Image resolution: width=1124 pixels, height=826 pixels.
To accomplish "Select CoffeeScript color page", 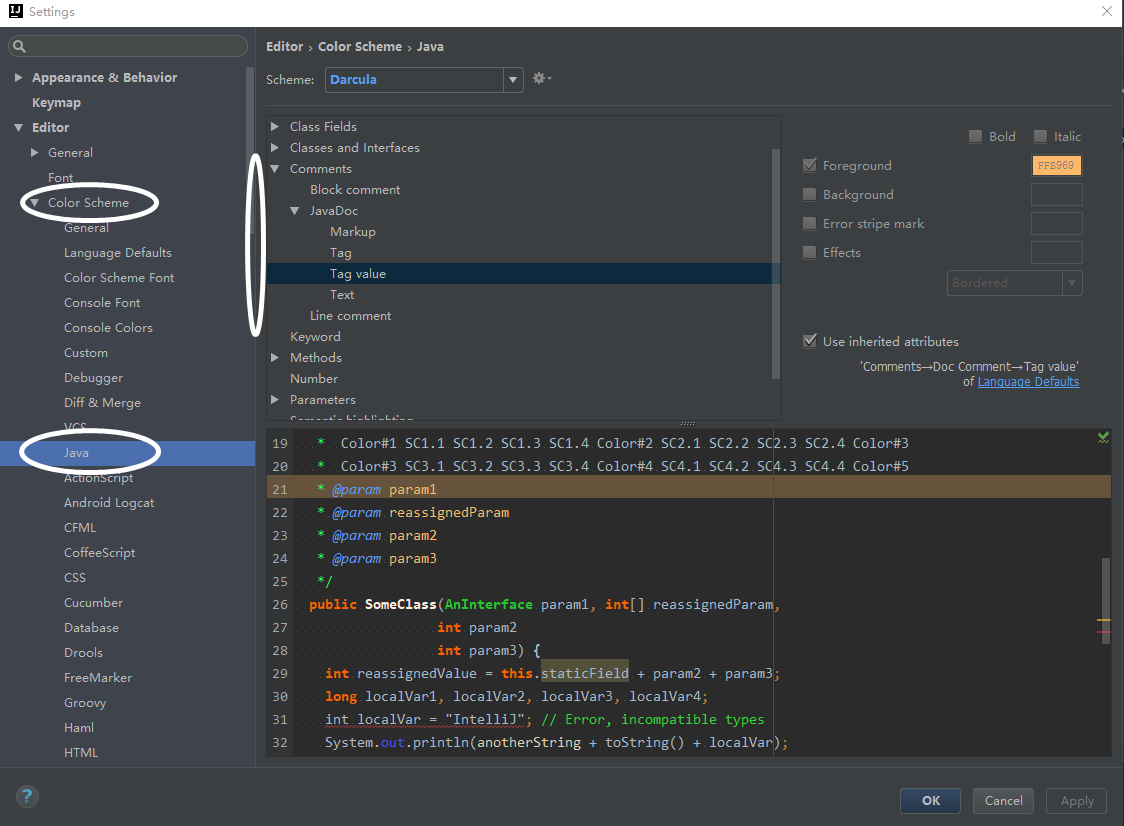I will (100, 553).
